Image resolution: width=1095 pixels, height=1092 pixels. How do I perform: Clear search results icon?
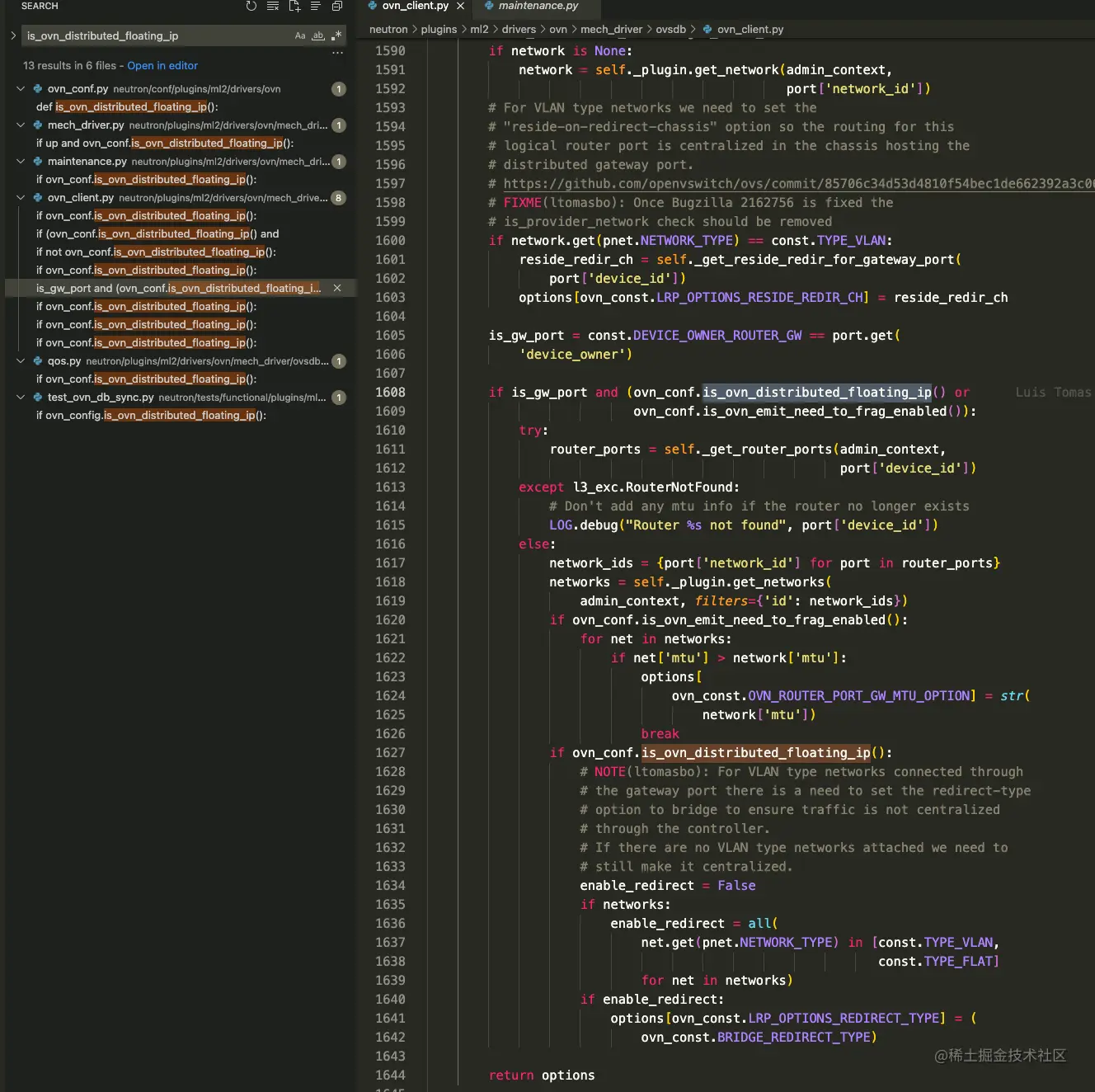[x=273, y=6]
